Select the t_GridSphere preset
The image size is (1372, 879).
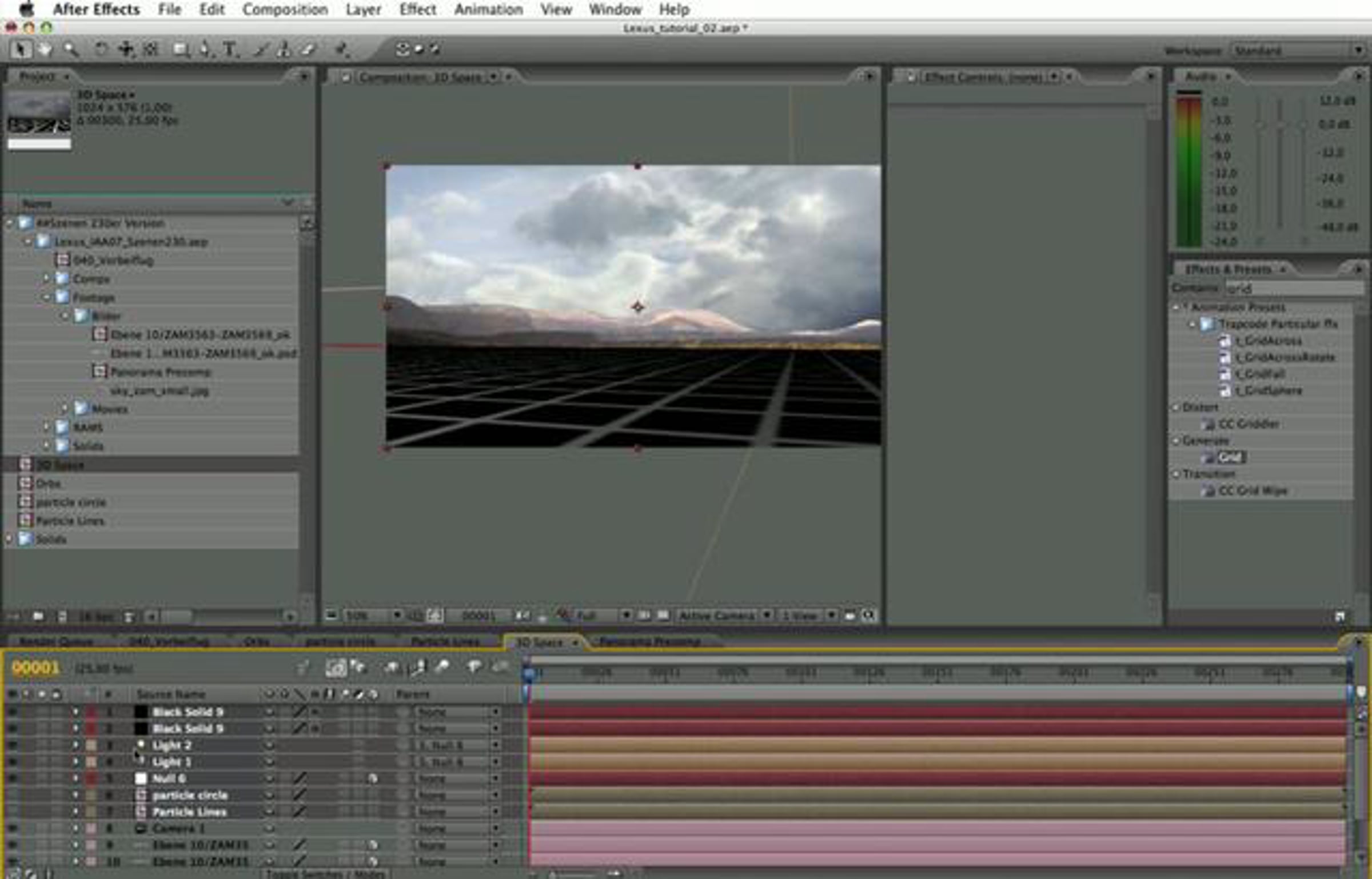(x=1269, y=391)
